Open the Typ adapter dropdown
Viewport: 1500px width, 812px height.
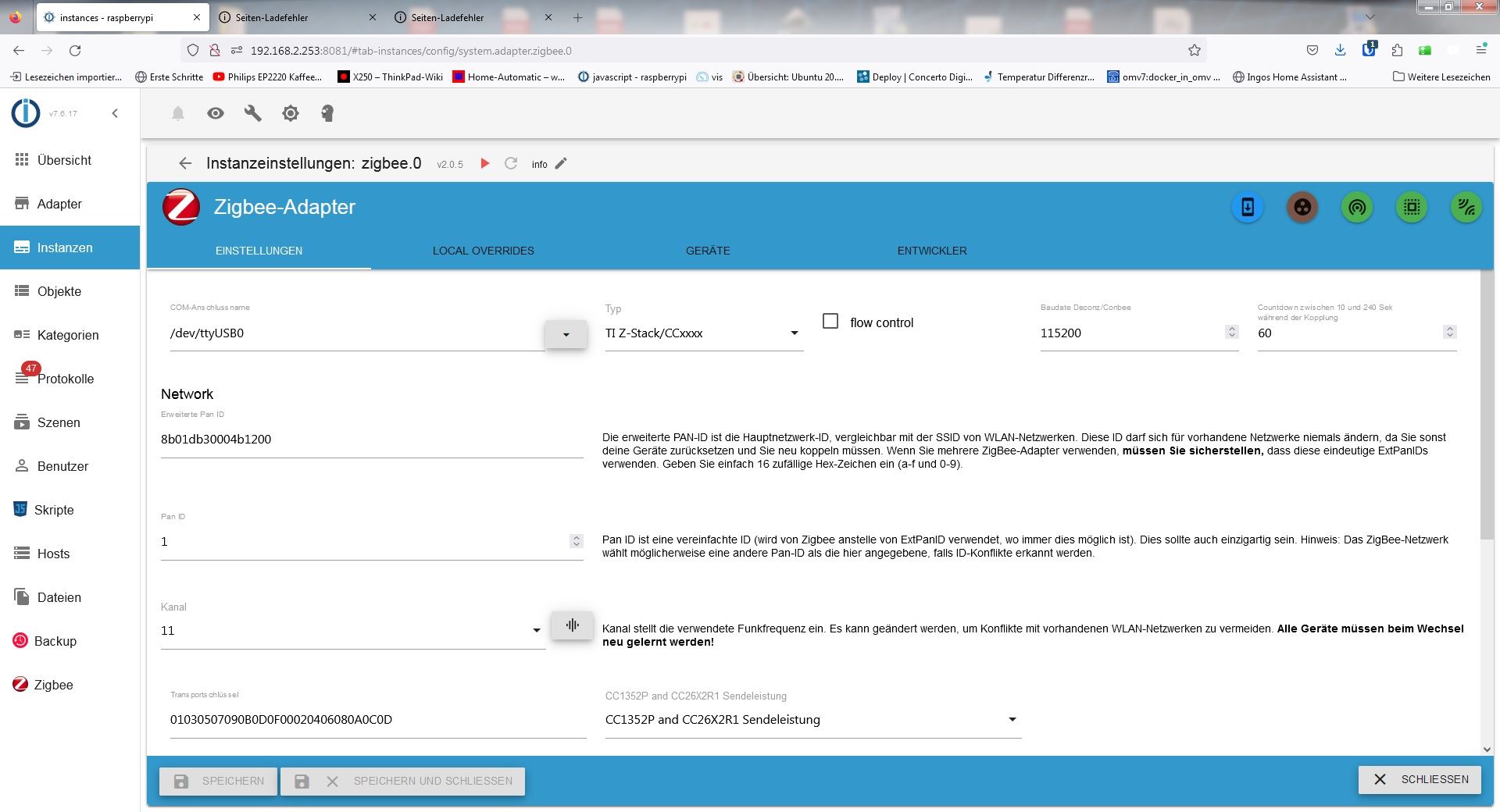704,333
